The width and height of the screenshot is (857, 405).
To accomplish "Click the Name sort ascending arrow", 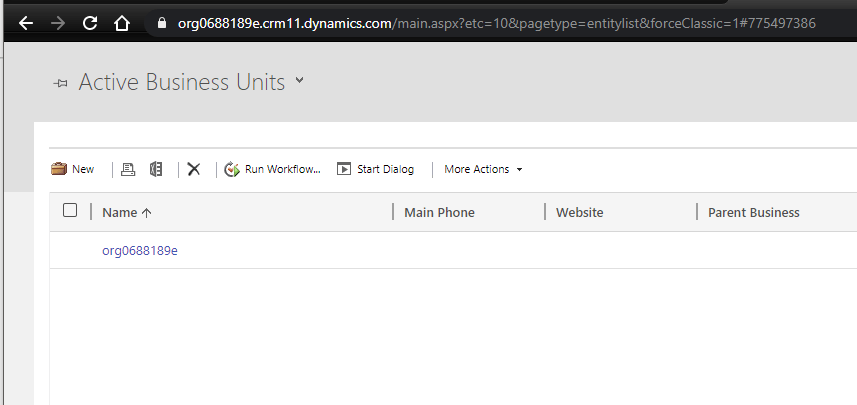I will tap(146, 213).
